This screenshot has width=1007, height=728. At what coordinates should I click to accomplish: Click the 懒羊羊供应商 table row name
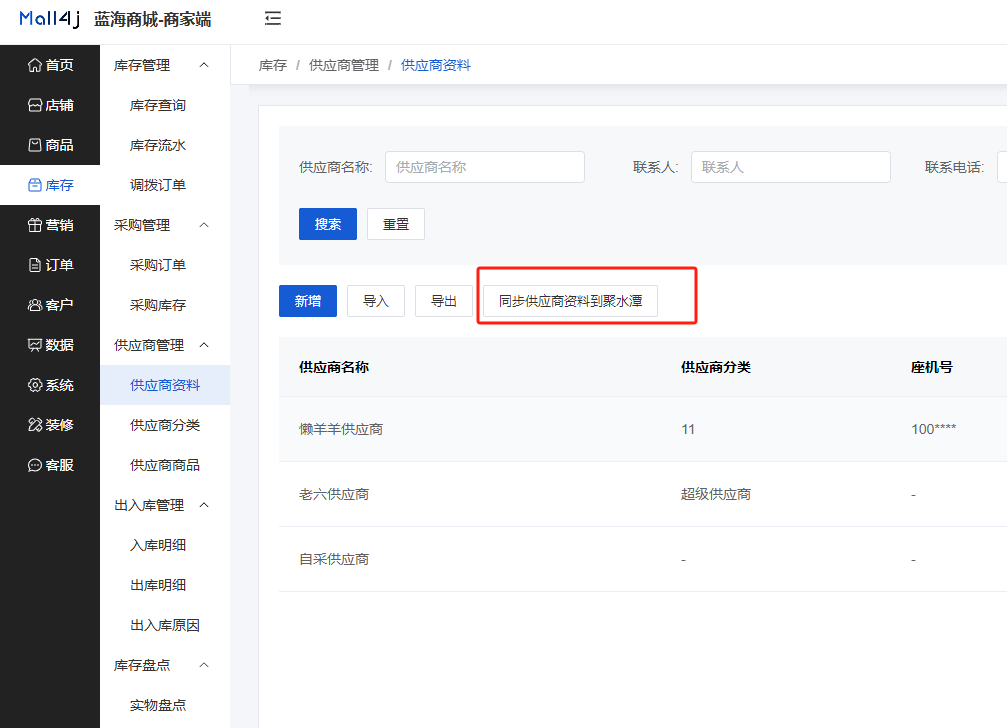point(341,429)
